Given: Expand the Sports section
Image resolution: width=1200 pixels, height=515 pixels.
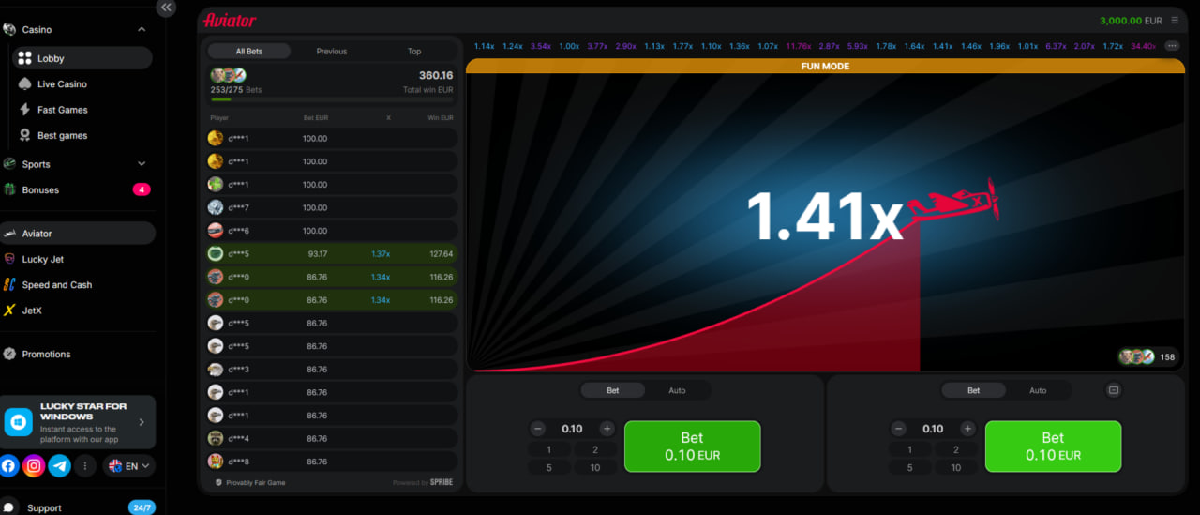Looking at the screenshot, I should pos(141,164).
